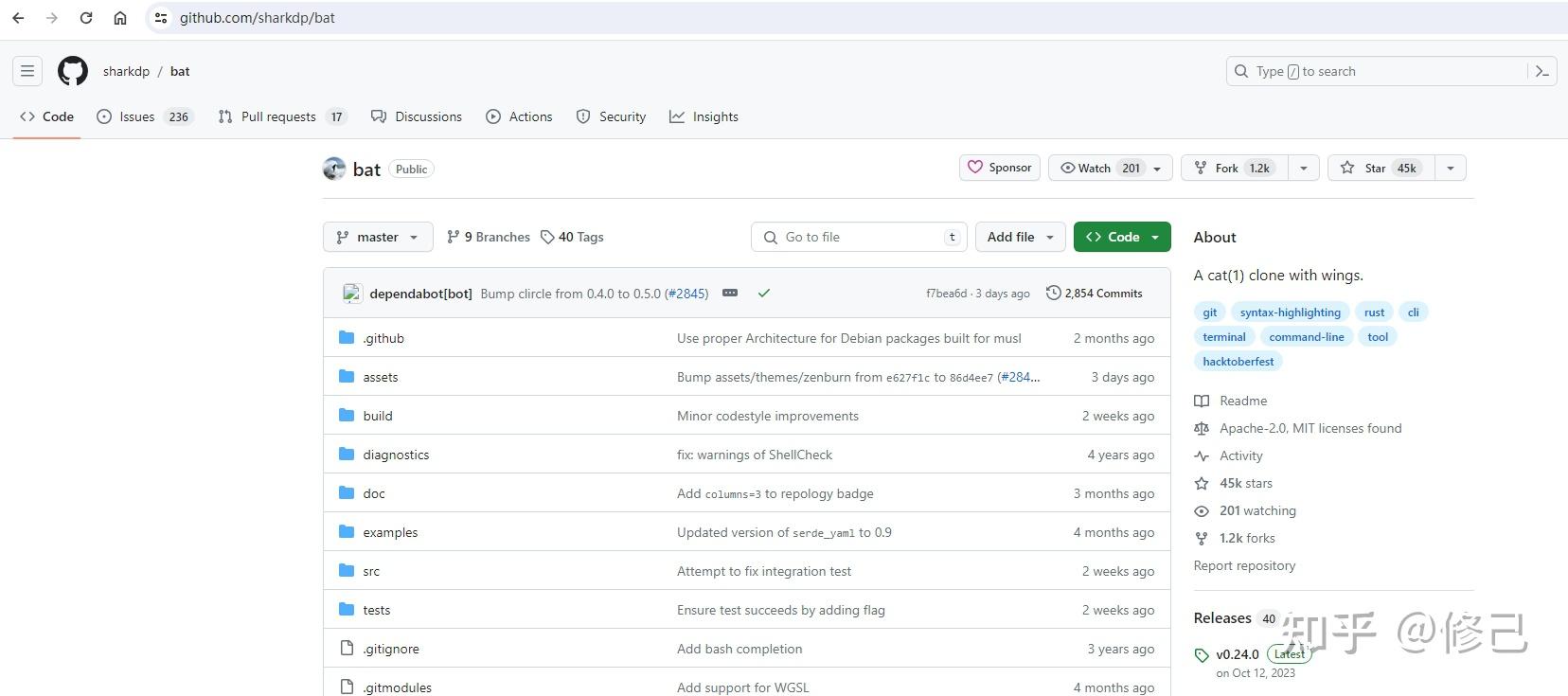Select the hacktoberfest topic tag
Screen dimensions: 1568x696
(x=1238, y=362)
